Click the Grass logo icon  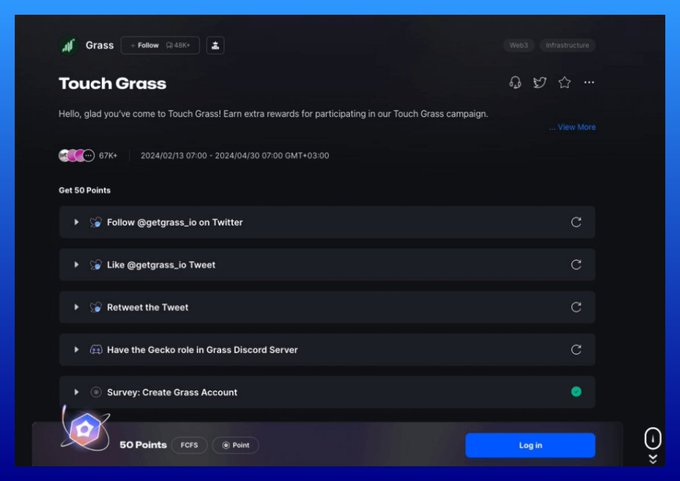[69, 45]
